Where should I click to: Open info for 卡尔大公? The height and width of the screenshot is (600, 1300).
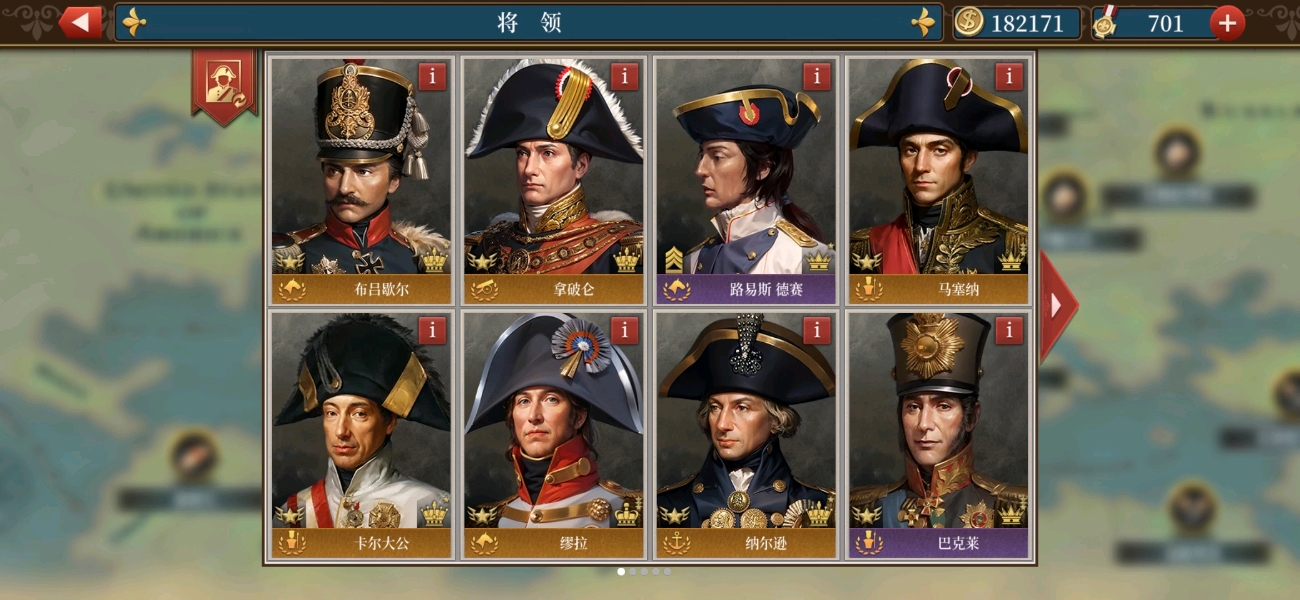(432, 331)
